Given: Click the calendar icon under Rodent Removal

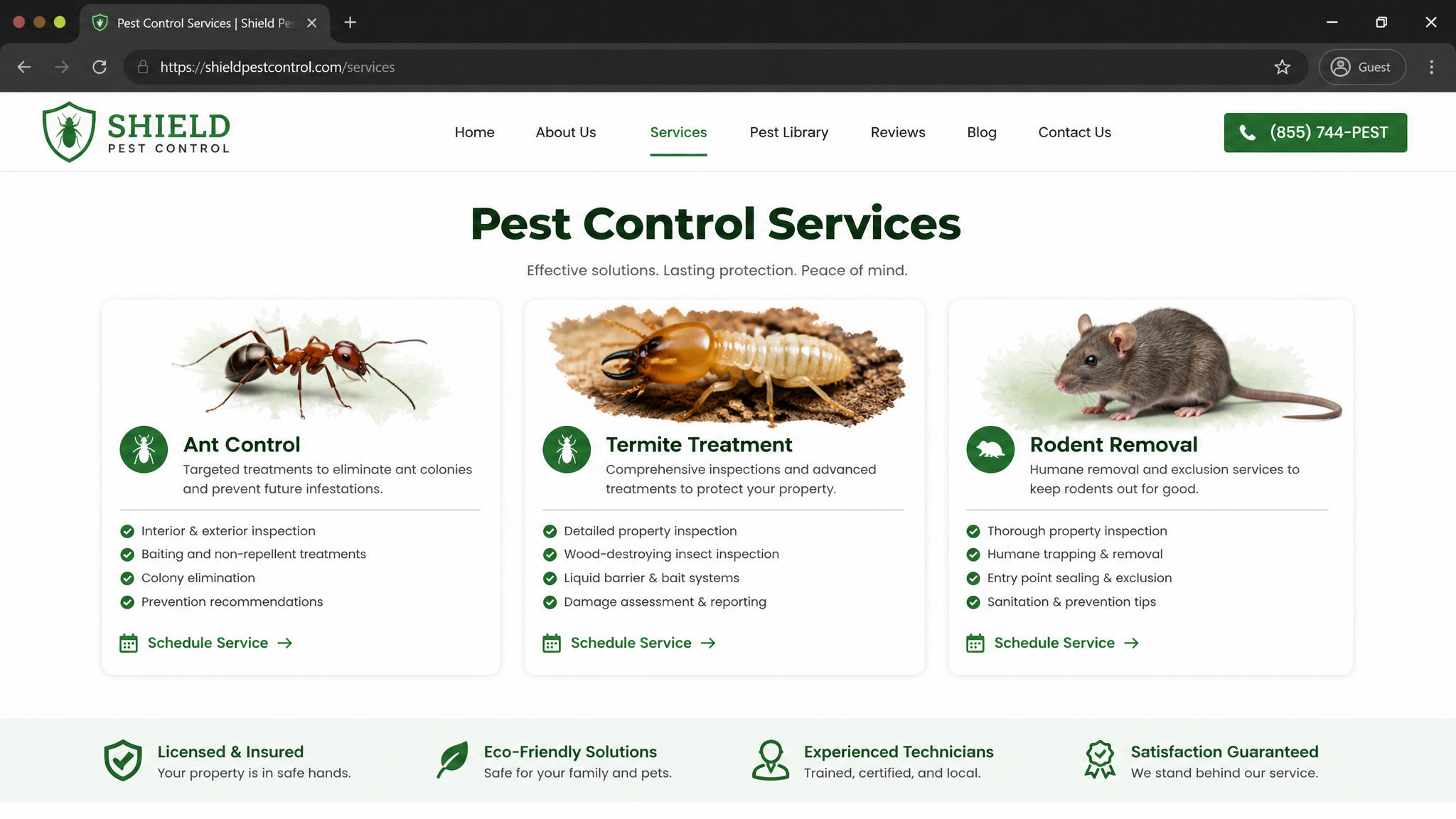Looking at the screenshot, I should [975, 643].
